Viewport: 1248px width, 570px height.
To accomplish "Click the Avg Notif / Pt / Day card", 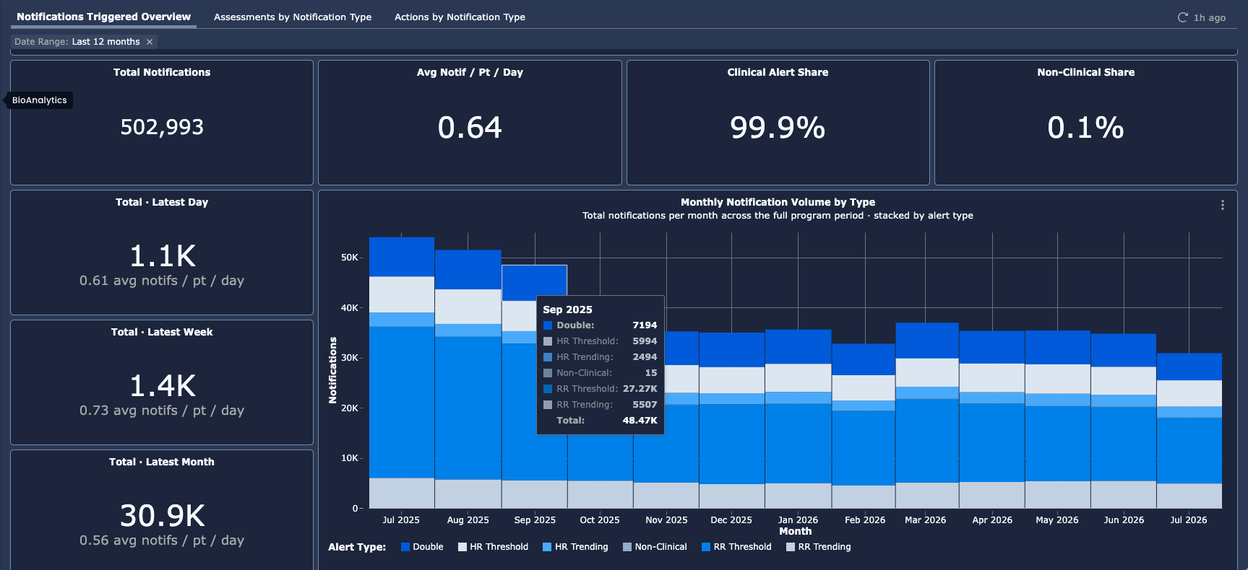I will pyautogui.click(x=470, y=122).
